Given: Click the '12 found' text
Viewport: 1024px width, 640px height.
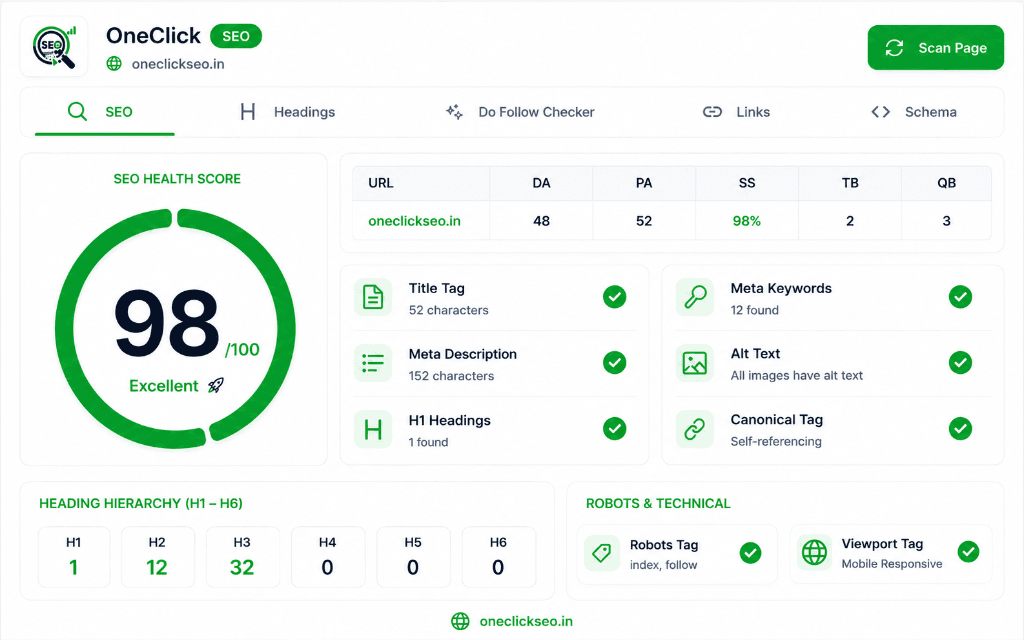Looking at the screenshot, I should click(x=754, y=310).
